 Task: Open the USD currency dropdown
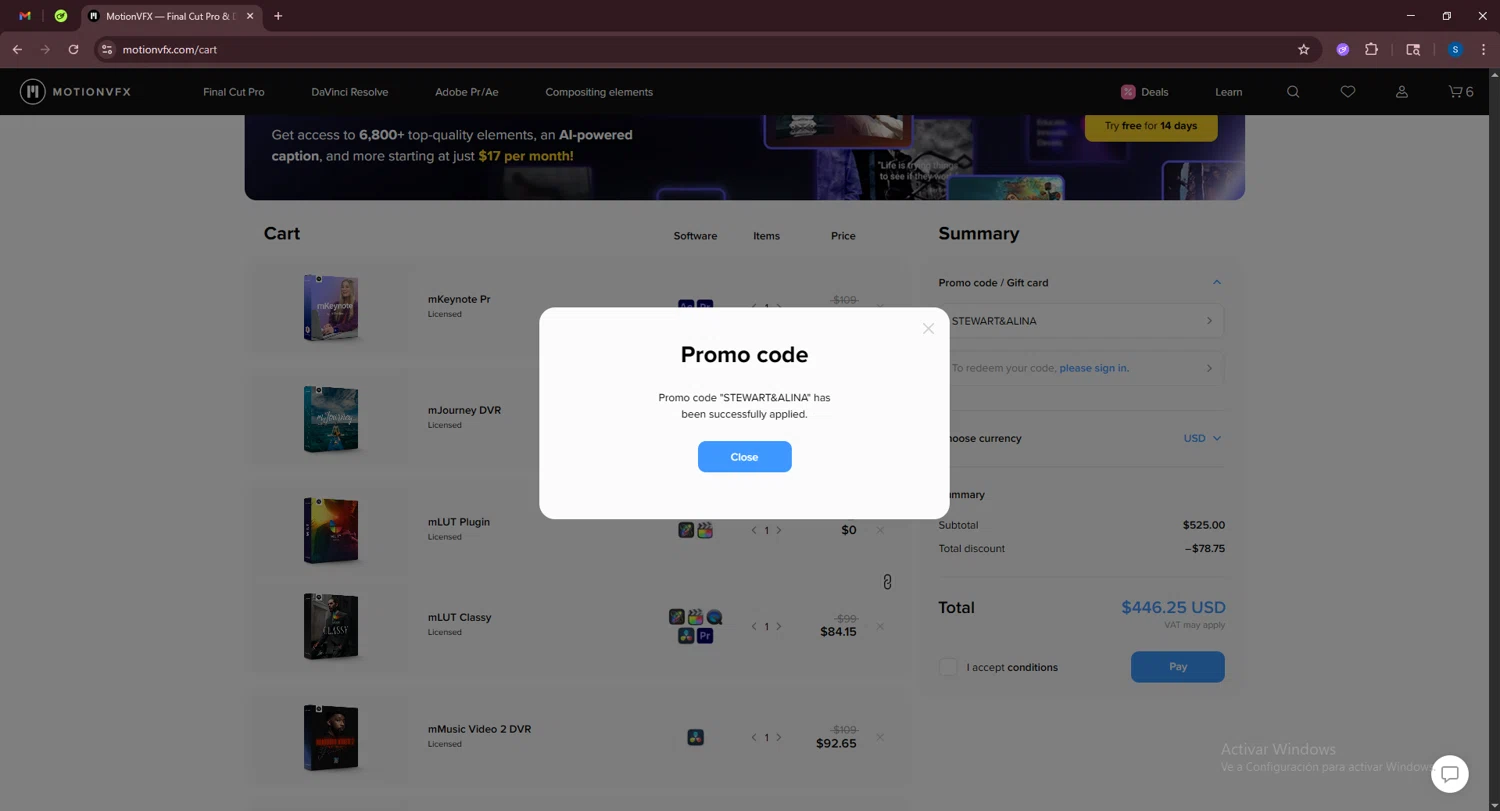tap(1202, 438)
